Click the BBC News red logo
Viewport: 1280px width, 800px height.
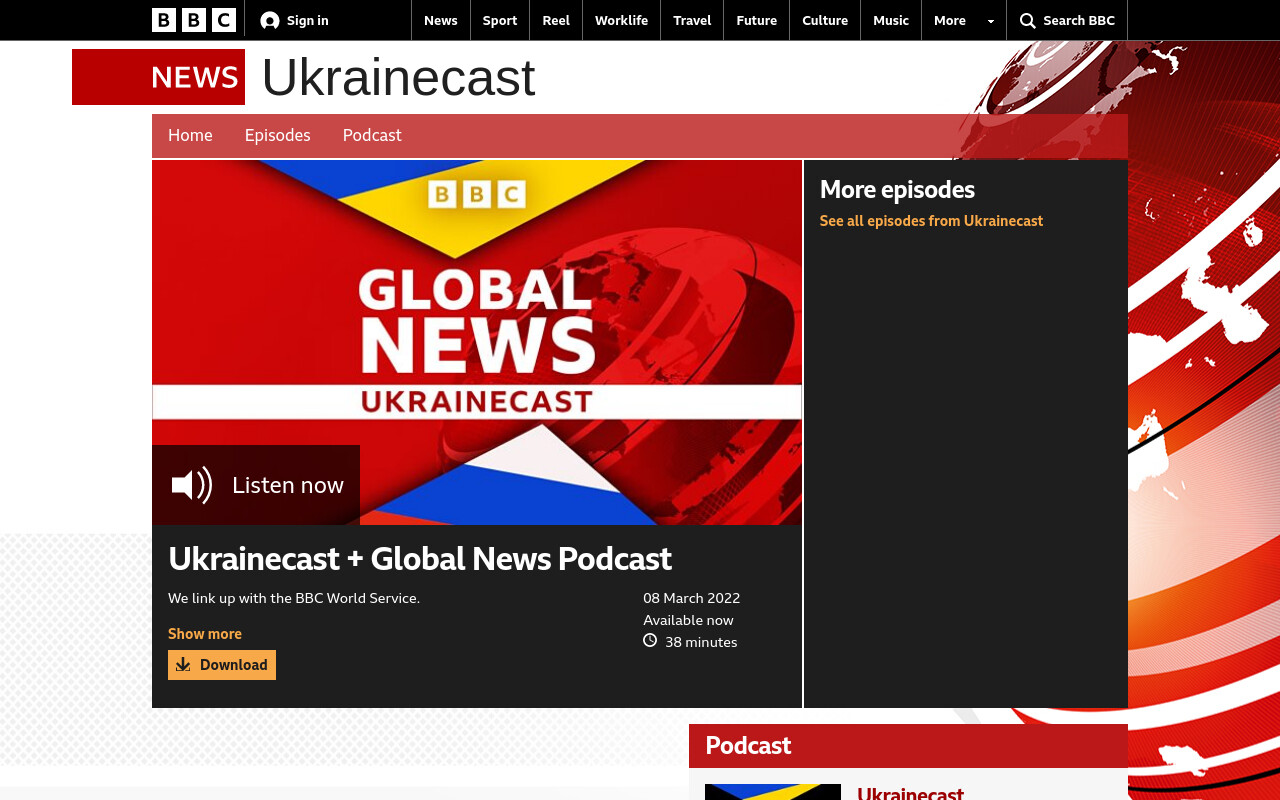point(158,77)
